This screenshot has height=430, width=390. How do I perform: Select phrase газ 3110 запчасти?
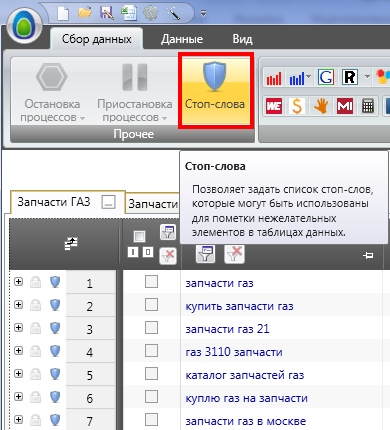click(234, 352)
